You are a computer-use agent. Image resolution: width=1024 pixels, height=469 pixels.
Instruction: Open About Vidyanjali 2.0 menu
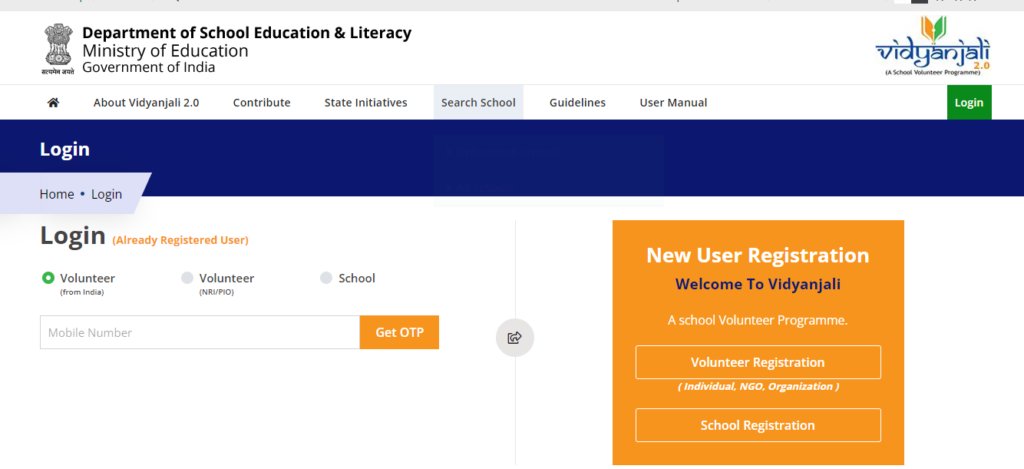tap(146, 103)
